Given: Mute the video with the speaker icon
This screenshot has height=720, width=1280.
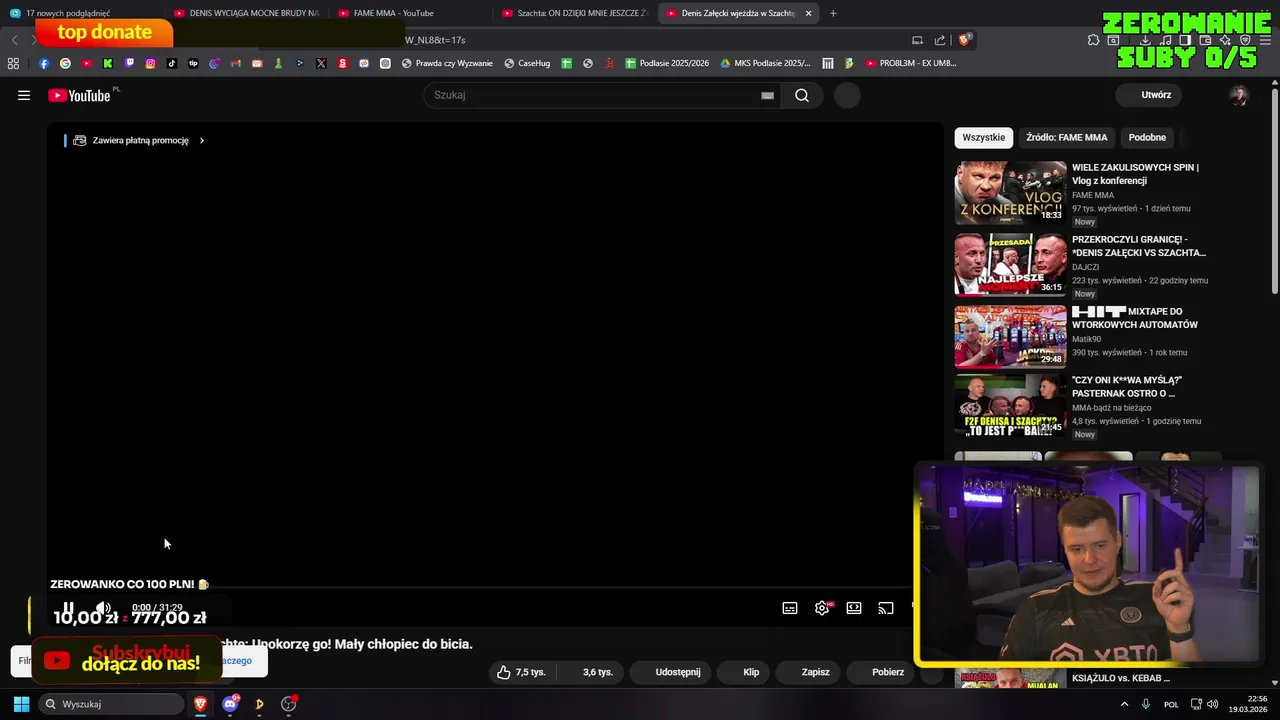Looking at the screenshot, I should 102,608.
